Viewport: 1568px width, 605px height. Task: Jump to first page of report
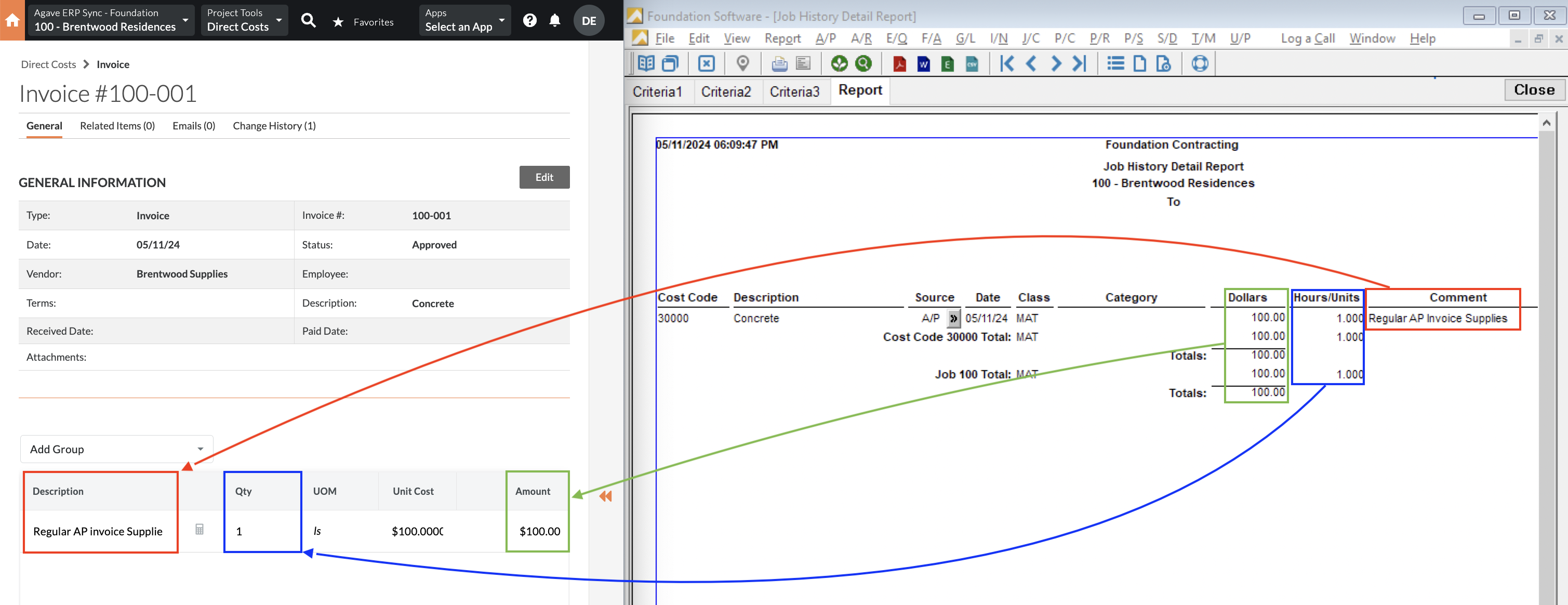coord(1007,63)
